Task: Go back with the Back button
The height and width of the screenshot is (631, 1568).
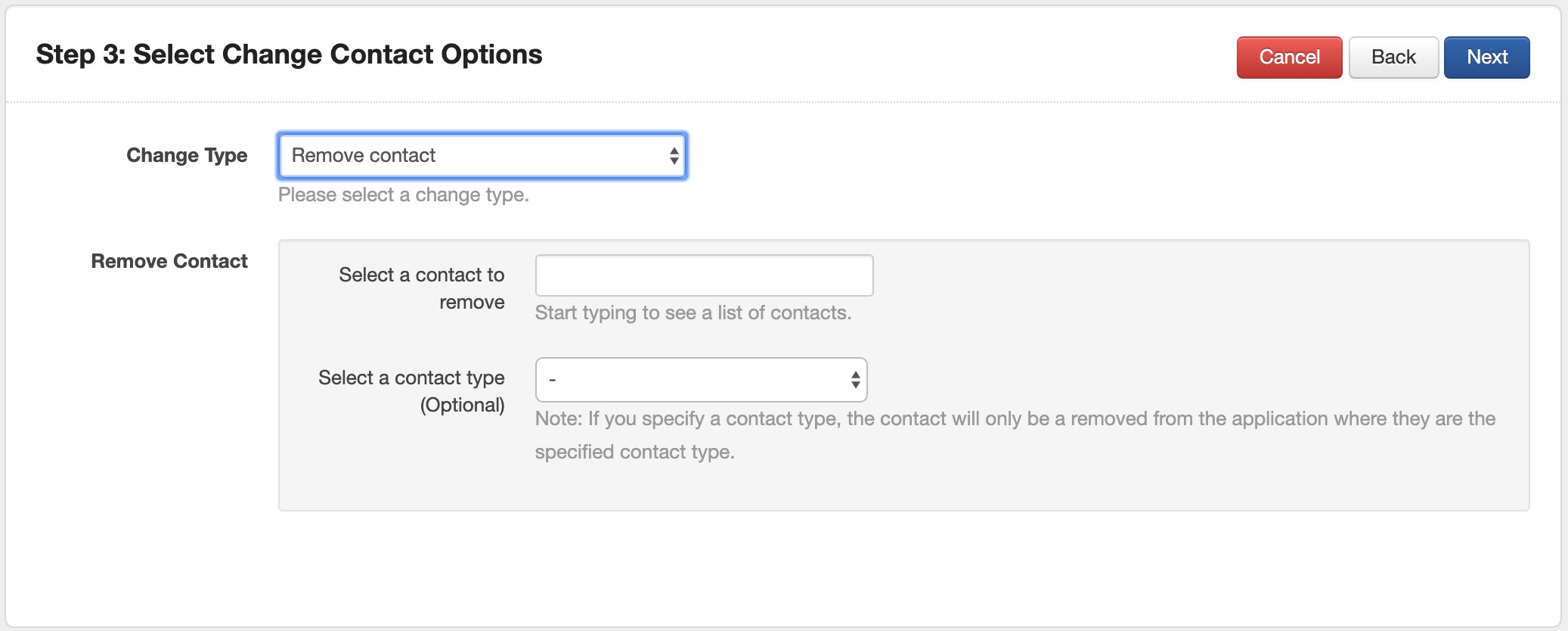Action: point(1393,58)
